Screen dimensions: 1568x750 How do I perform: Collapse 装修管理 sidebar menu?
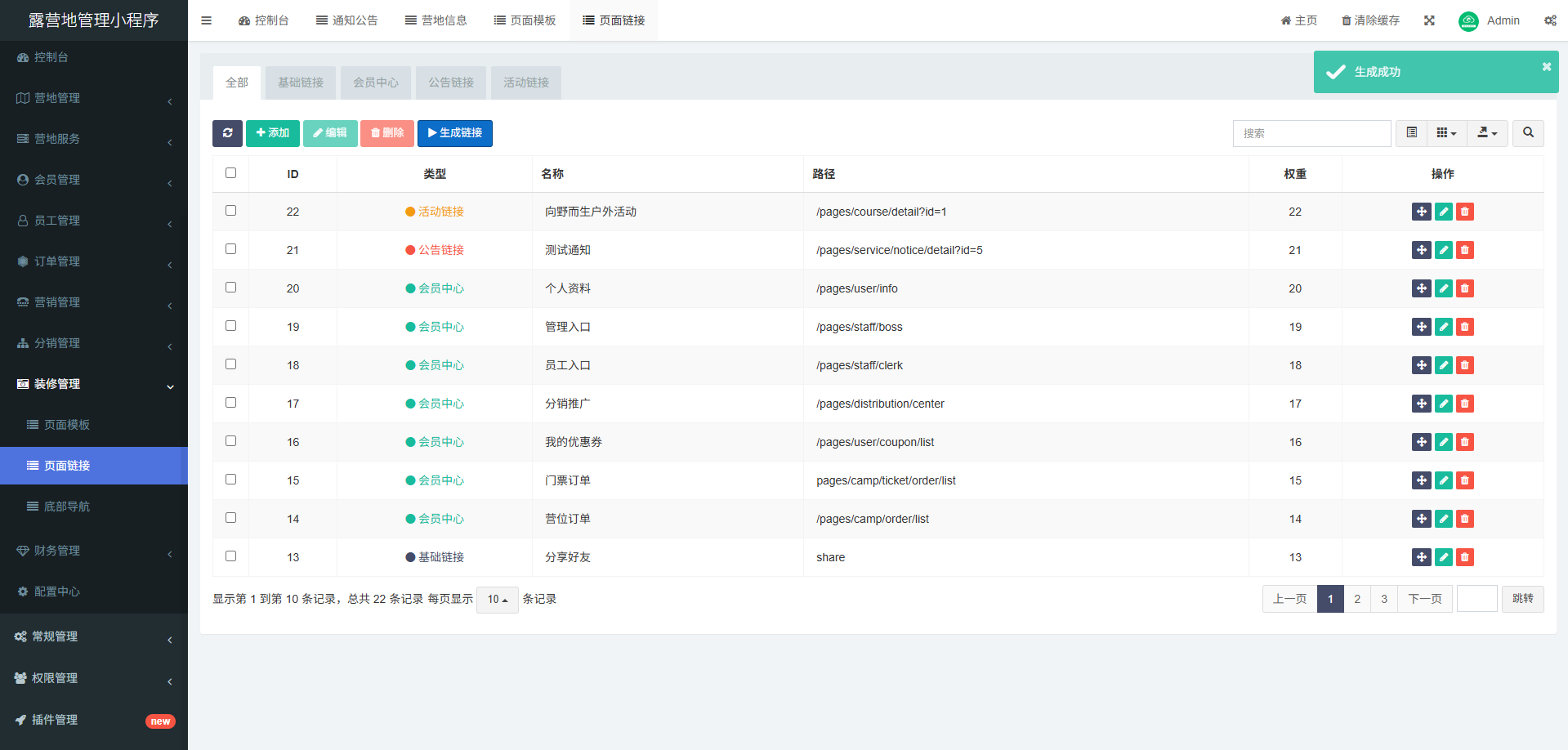94,384
